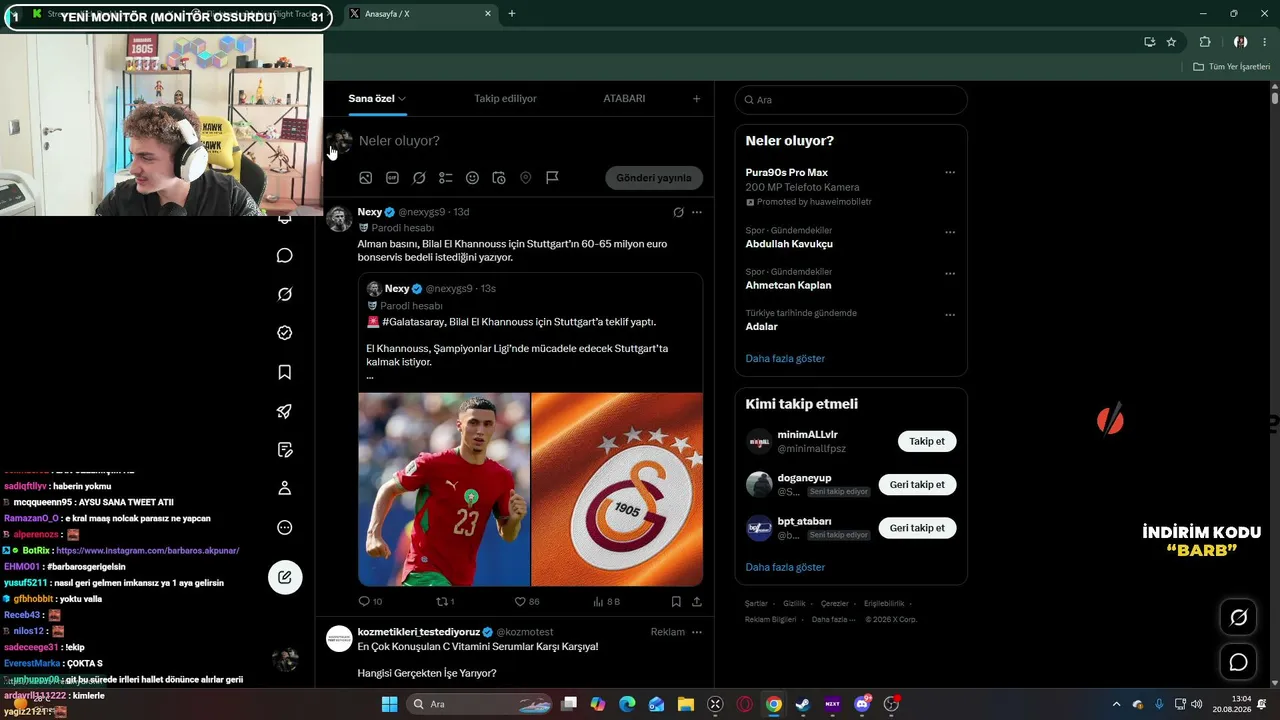The height and width of the screenshot is (720, 1280).
Task: Open options for Abdullah Kavukçu trend
Action: click(x=950, y=232)
